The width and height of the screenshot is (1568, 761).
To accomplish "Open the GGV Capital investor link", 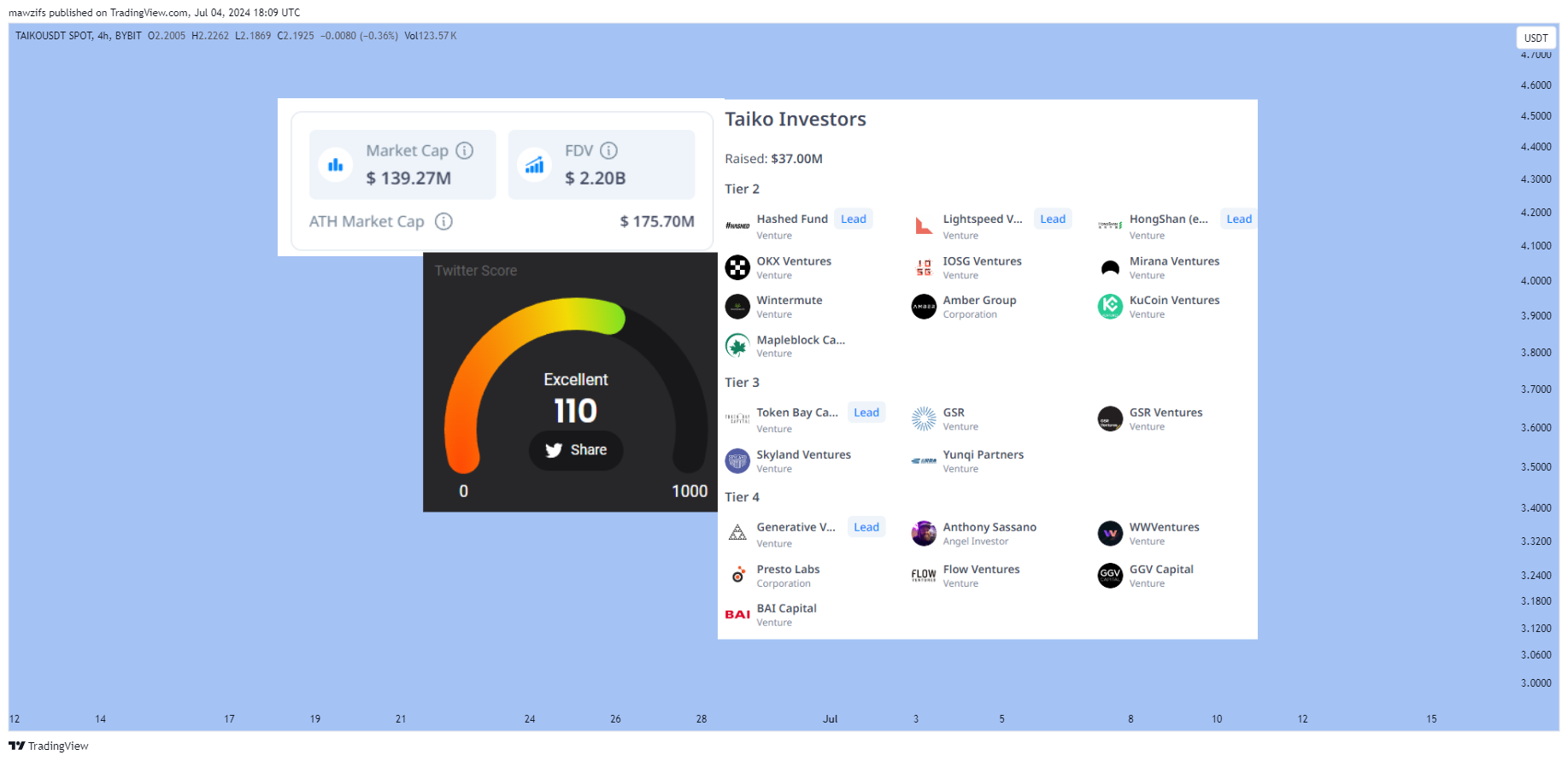I will coord(1161,570).
